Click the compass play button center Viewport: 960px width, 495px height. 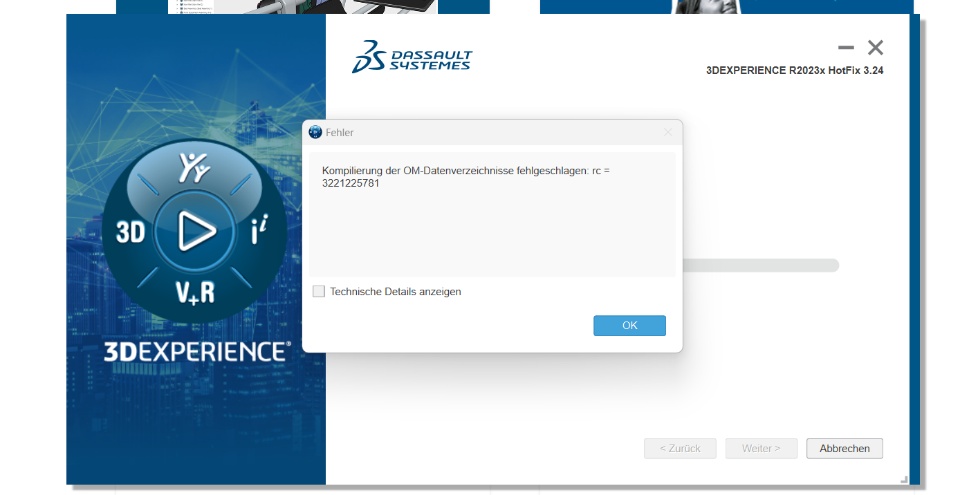[195, 231]
